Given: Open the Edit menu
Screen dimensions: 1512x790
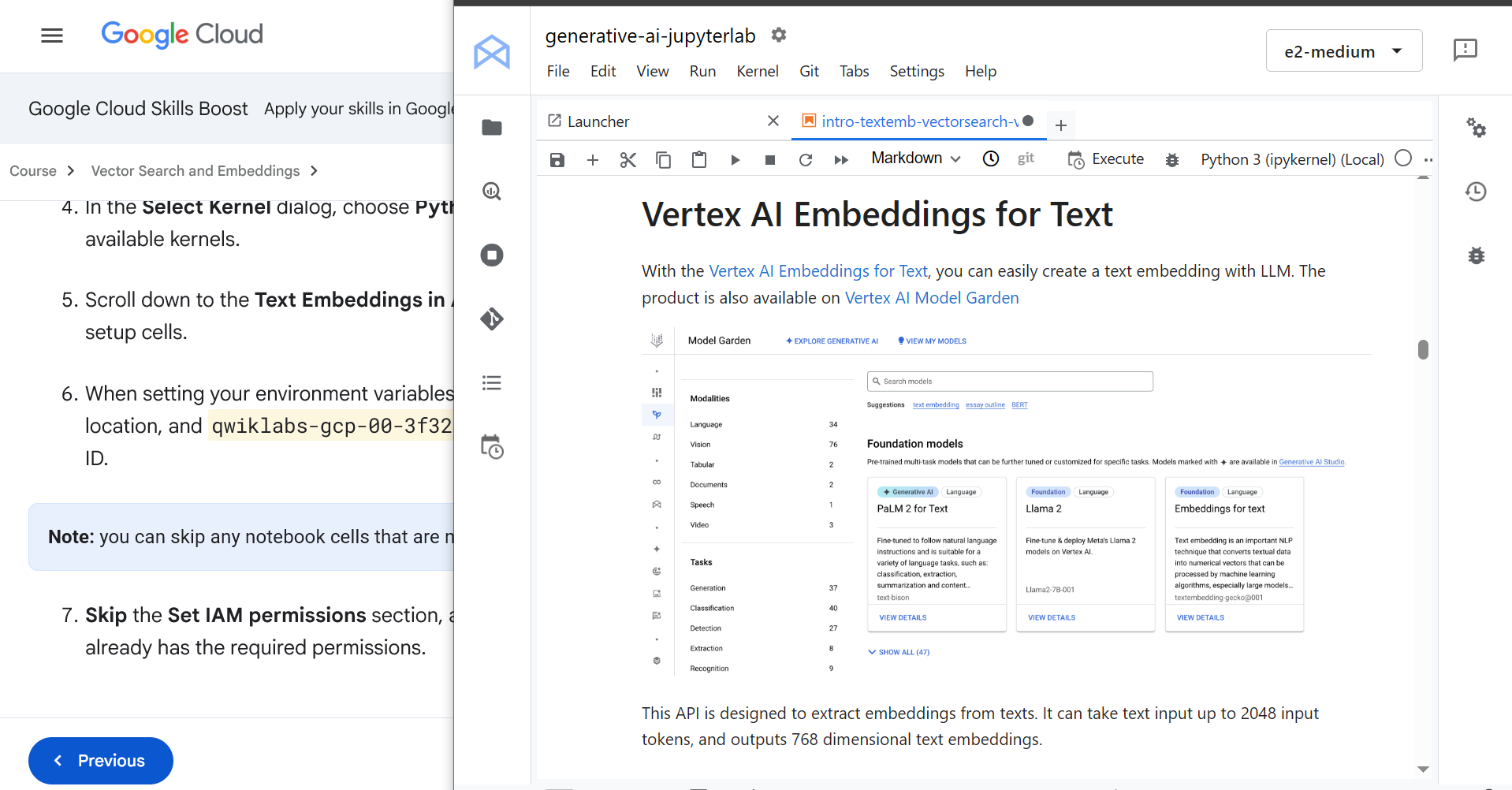Looking at the screenshot, I should click(x=603, y=71).
